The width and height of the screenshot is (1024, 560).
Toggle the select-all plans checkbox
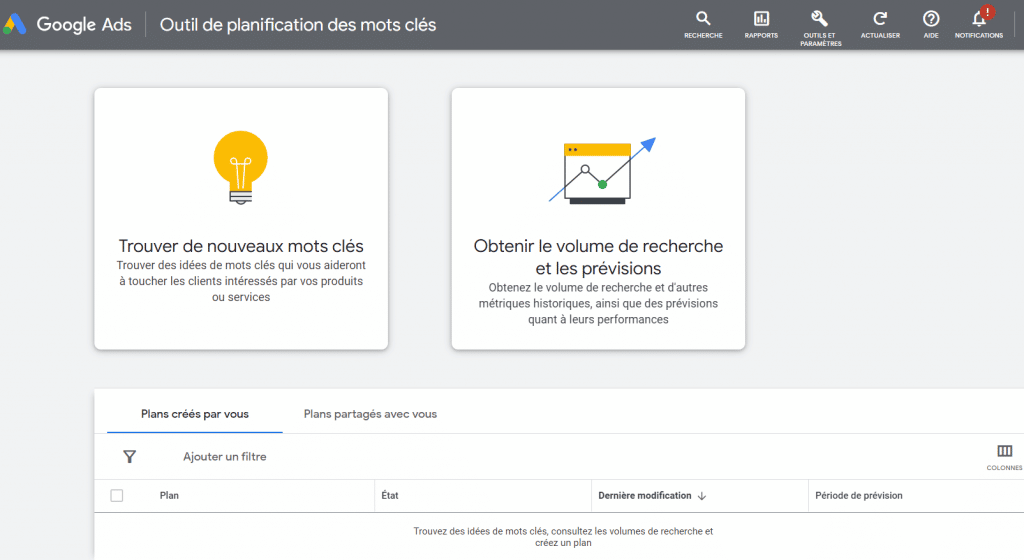pyautogui.click(x=117, y=495)
